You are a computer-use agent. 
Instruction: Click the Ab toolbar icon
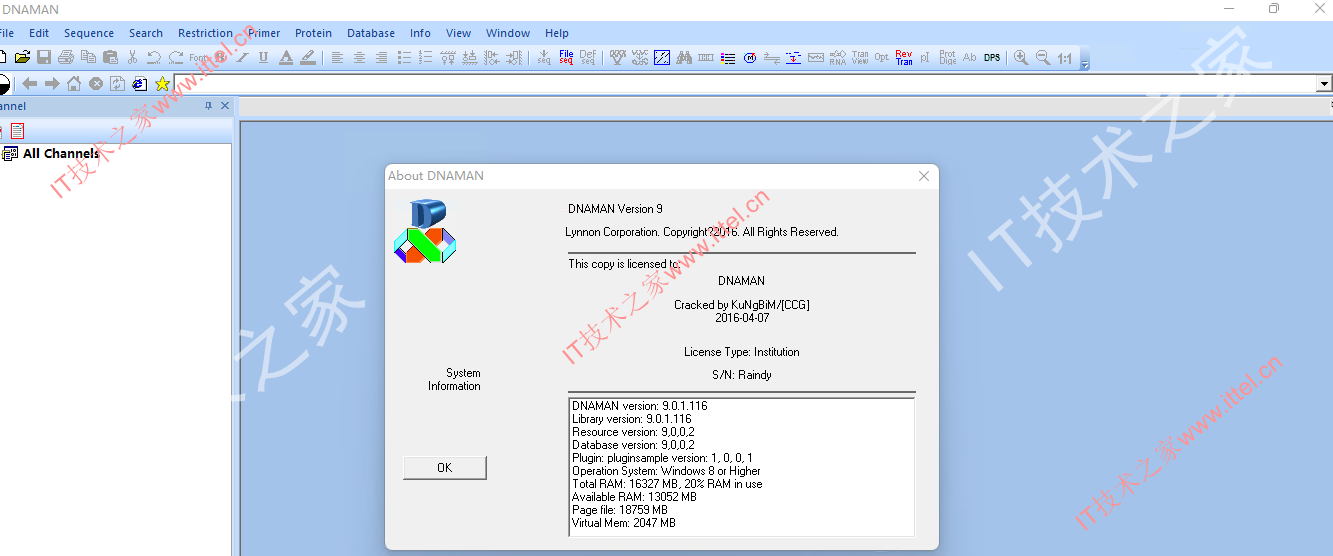(969, 58)
